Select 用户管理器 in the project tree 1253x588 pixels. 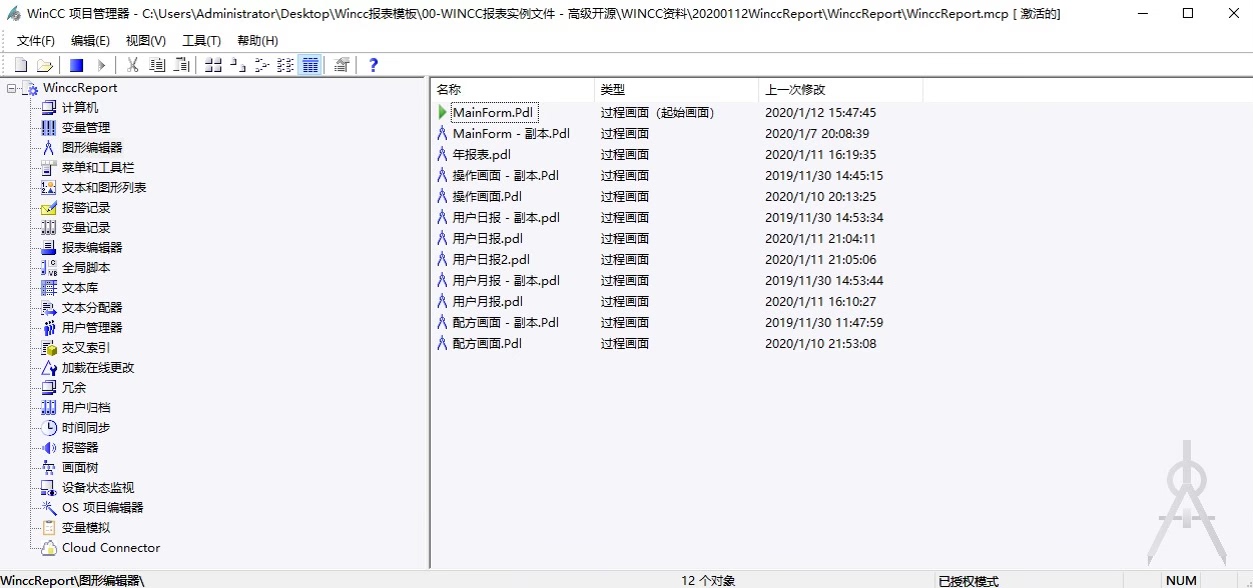pos(92,328)
